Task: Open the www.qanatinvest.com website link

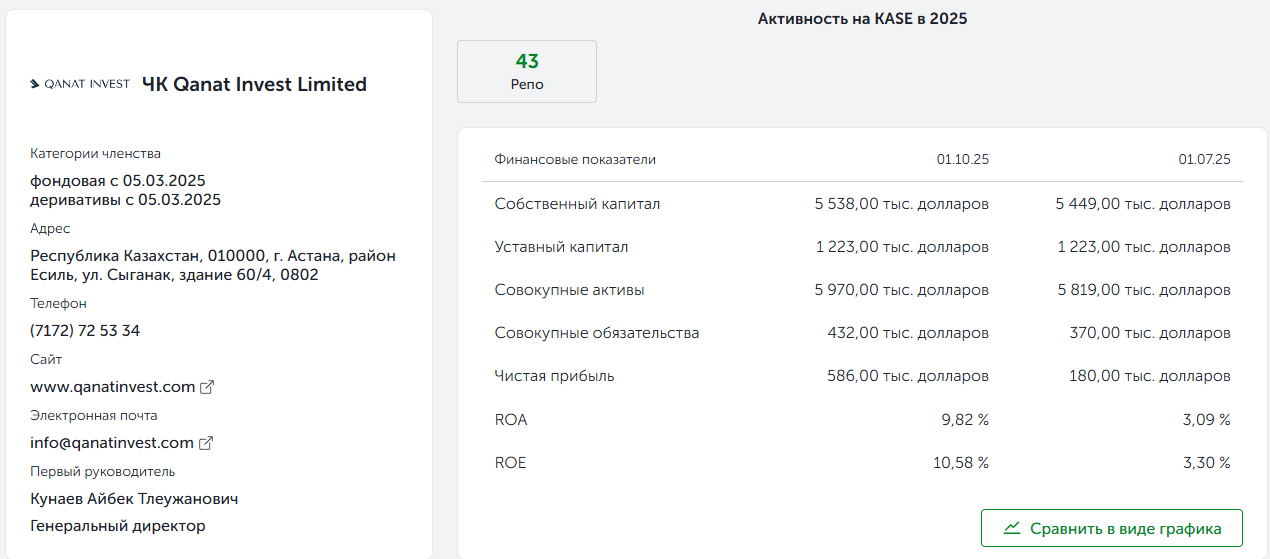Action: coord(113,387)
